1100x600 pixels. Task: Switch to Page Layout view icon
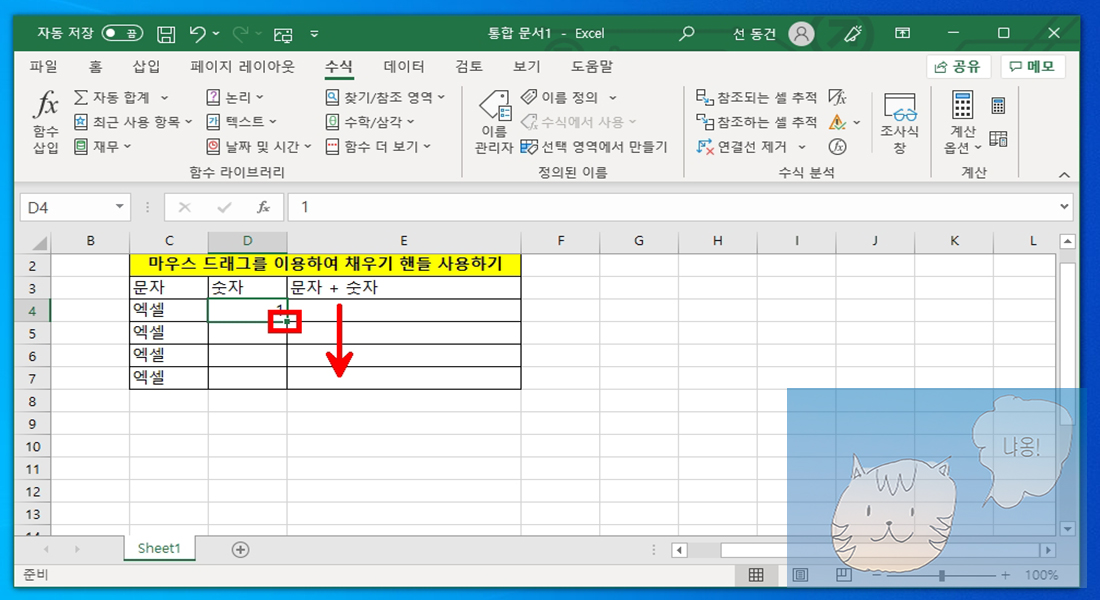pyautogui.click(x=800, y=575)
